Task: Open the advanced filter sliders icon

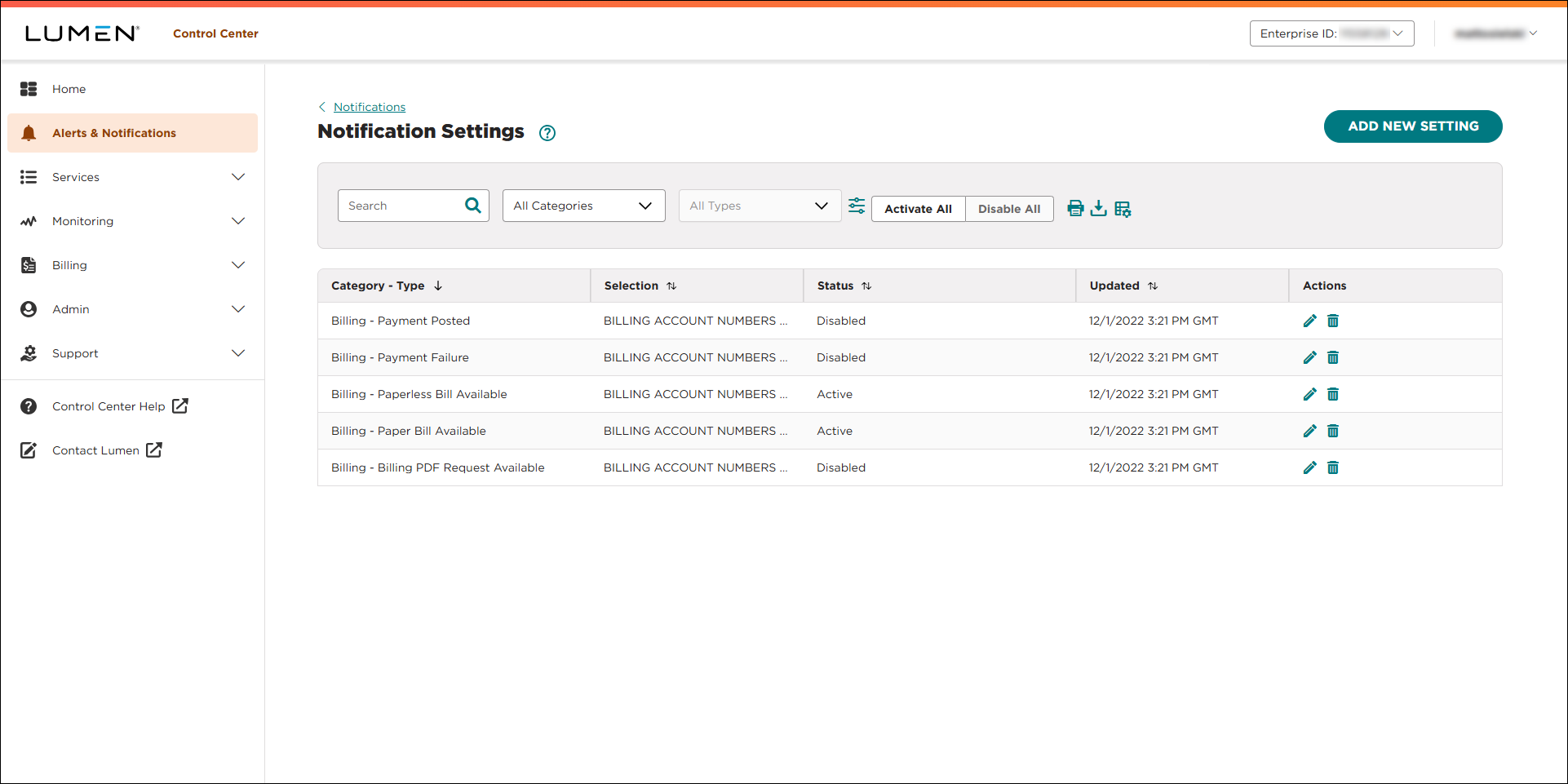Action: (856, 206)
